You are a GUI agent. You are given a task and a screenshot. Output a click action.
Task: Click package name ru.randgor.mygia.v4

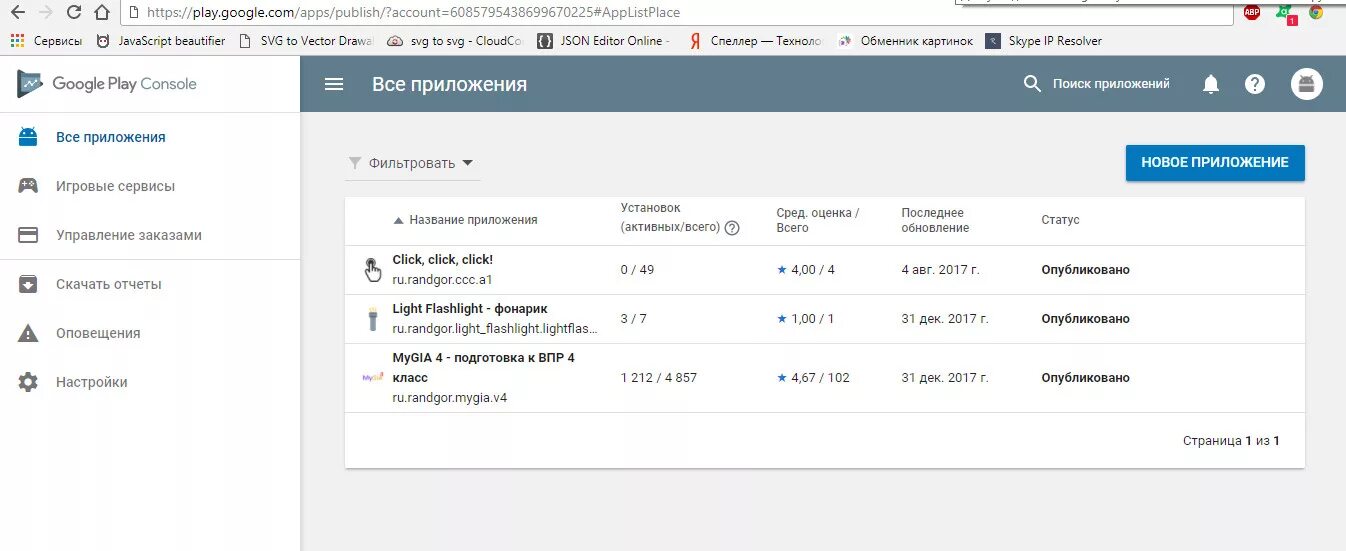pos(449,398)
